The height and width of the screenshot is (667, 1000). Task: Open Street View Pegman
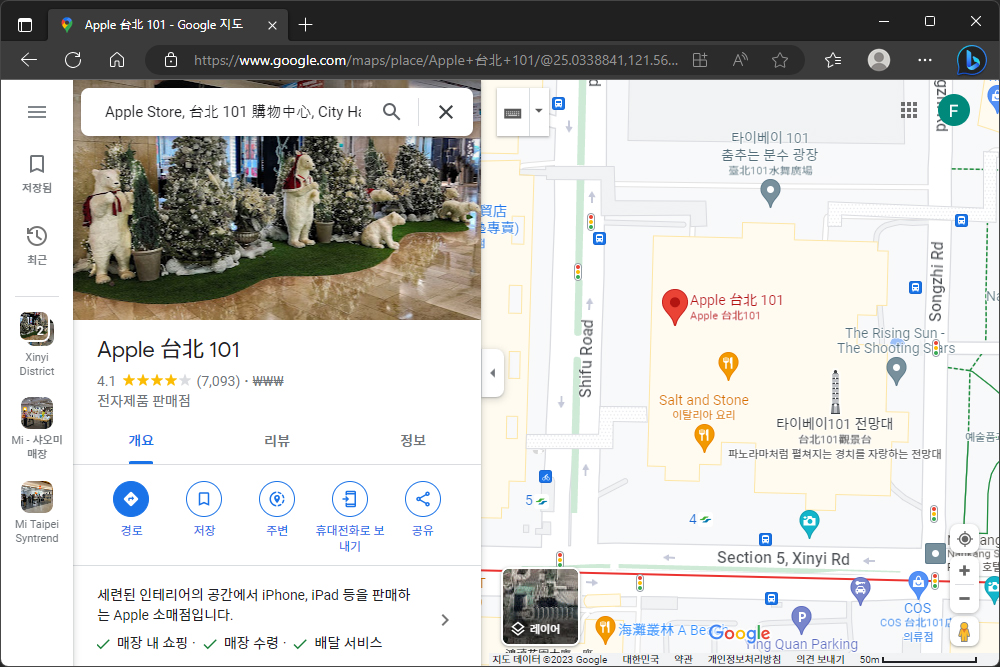[964, 633]
